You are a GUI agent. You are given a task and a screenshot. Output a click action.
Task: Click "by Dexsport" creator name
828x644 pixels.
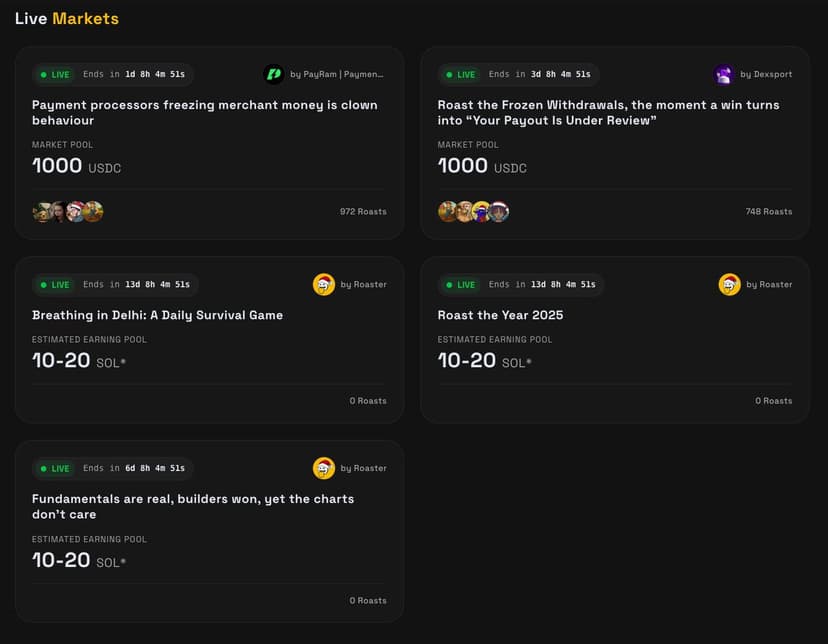coord(766,74)
